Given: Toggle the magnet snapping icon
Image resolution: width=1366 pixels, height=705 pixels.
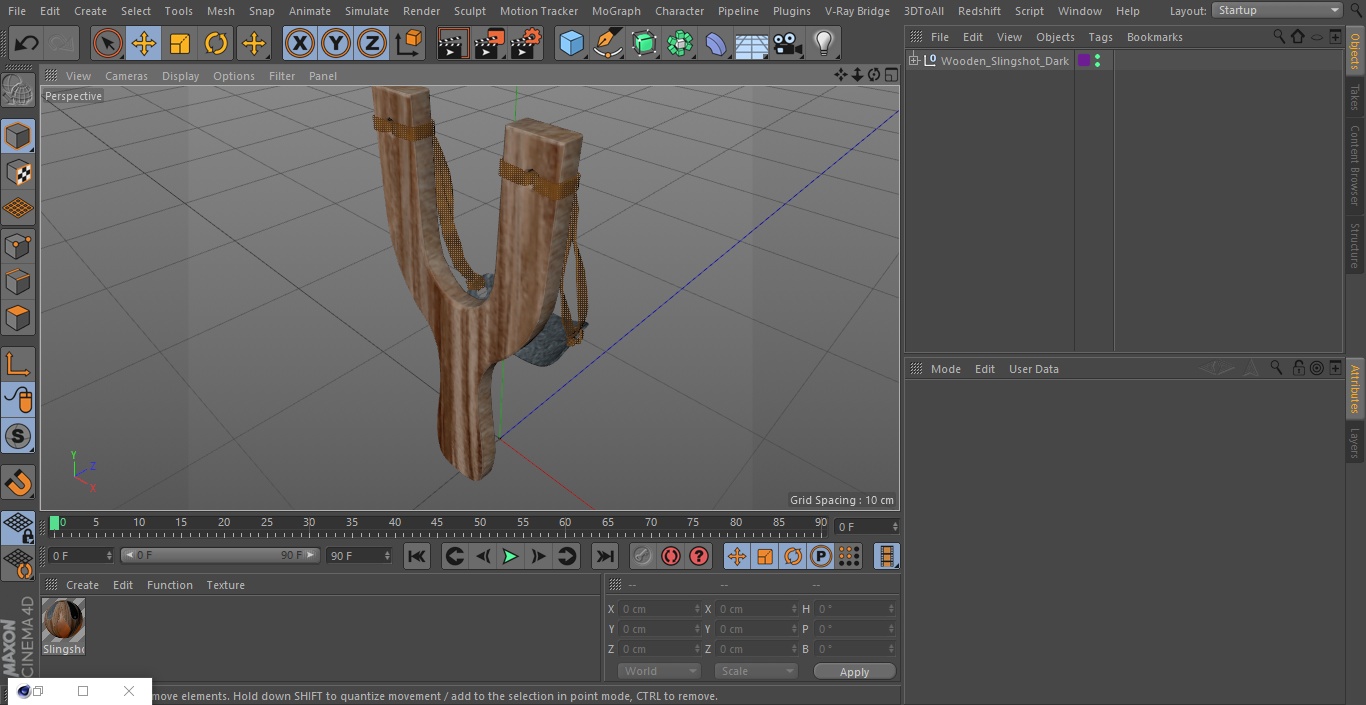Looking at the screenshot, I should coord(18,483).
